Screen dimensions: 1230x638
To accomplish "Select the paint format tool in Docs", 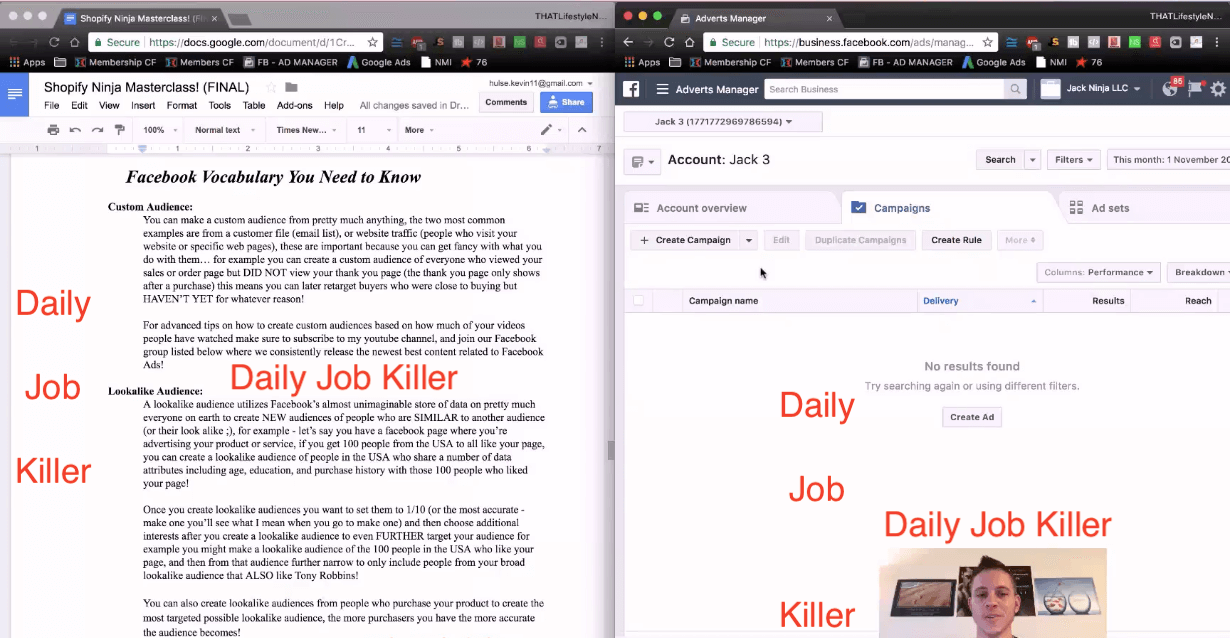I will click(120, 130).
